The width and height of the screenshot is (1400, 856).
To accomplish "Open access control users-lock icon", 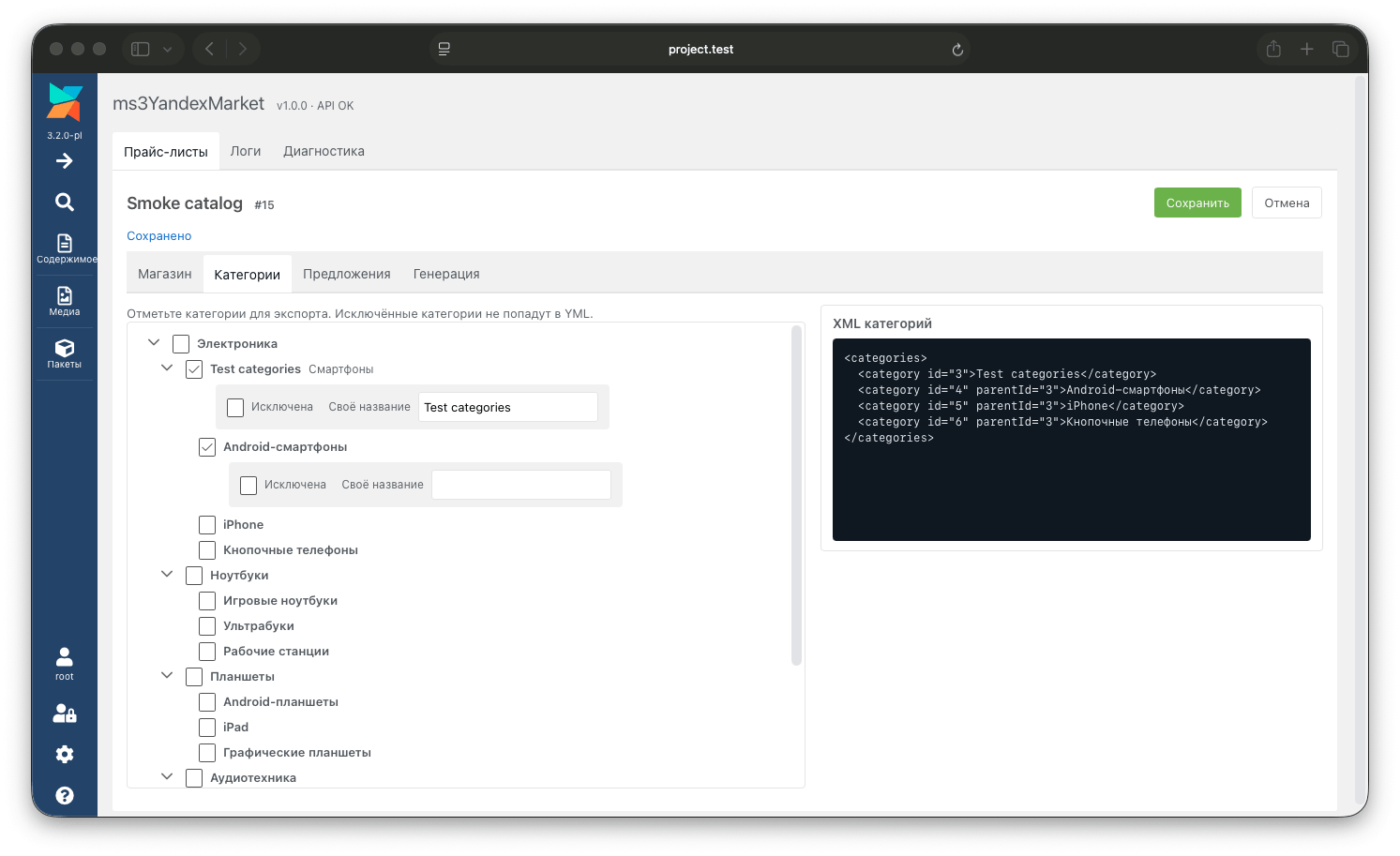I will [x=65, y=713].
